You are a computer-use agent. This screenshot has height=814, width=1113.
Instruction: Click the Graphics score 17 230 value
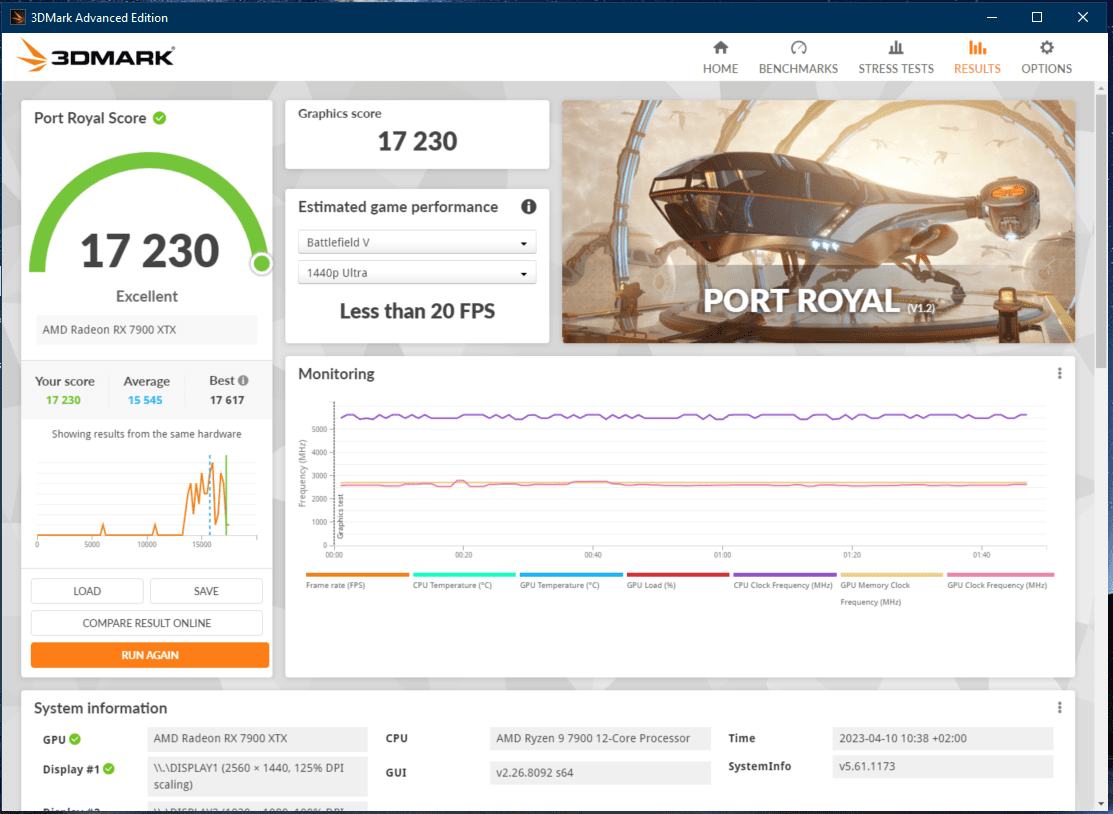click(417, 141)
